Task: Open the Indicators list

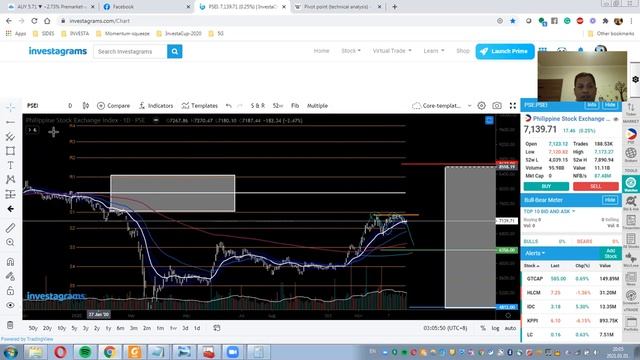Action: (x=156, y=106)
